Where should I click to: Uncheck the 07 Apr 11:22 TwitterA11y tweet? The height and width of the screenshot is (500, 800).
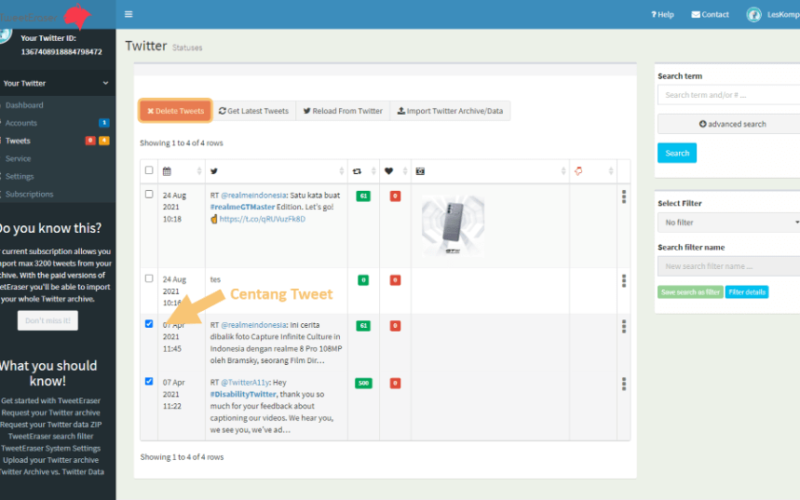(149, 382)
